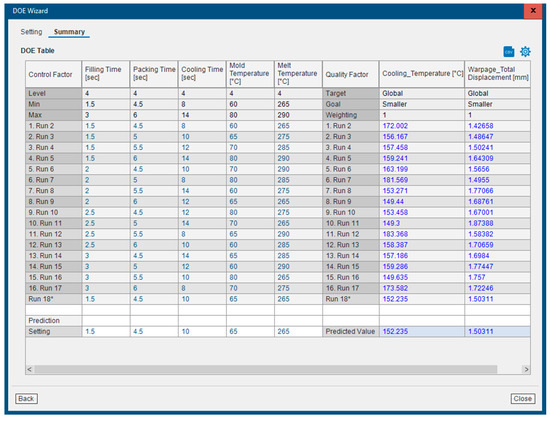550x421 pixels.
Task: Click the Close button
Action: click(x=523, y=399)
